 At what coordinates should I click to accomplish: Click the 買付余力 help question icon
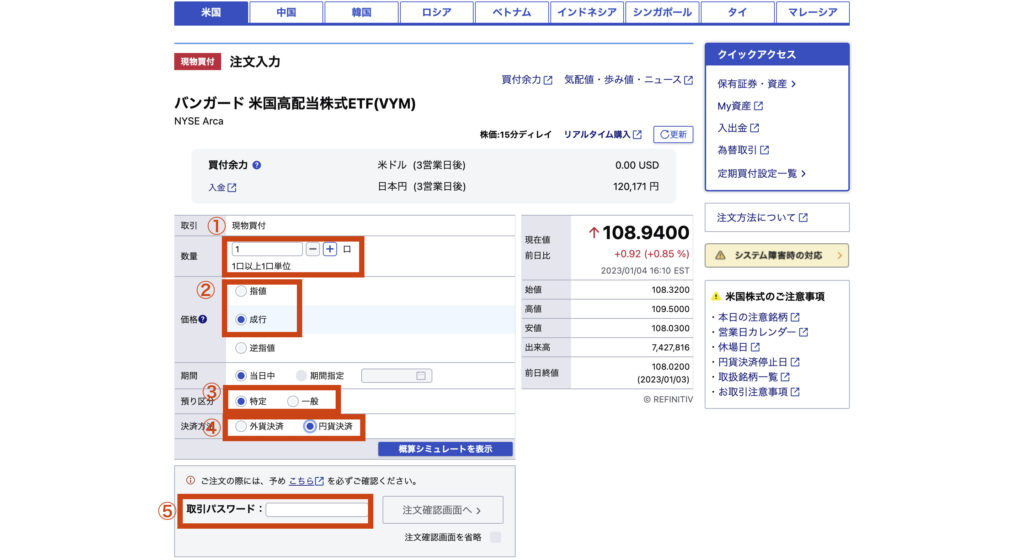[257, 165]
